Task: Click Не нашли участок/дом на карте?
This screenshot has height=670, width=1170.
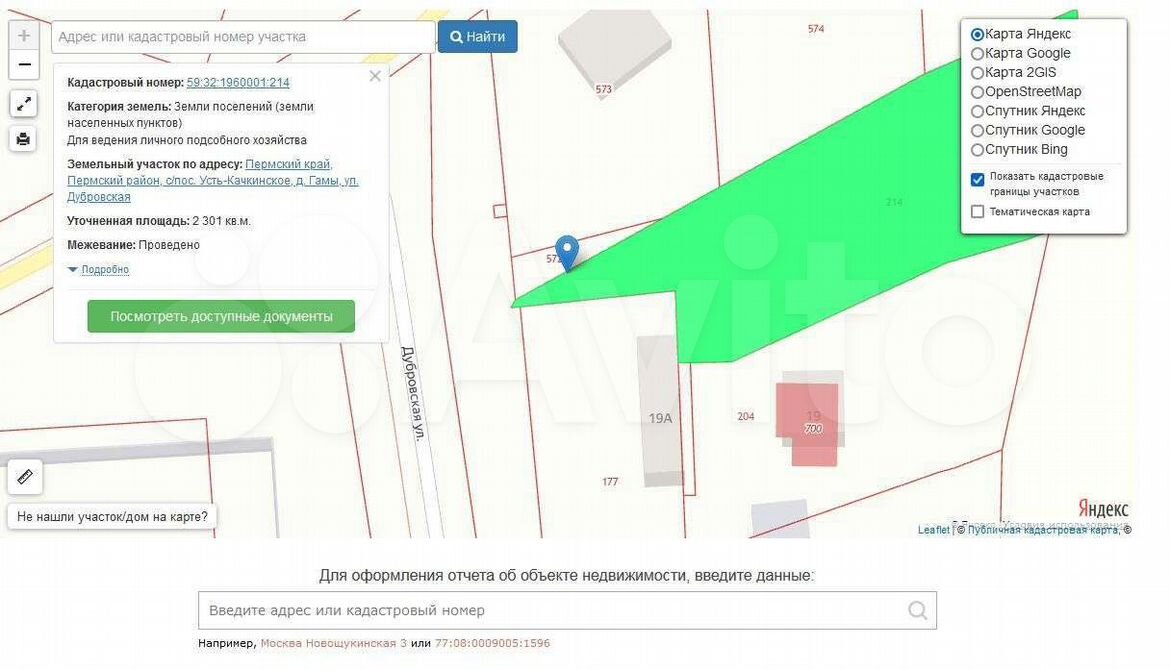Action: pos(113,517)
